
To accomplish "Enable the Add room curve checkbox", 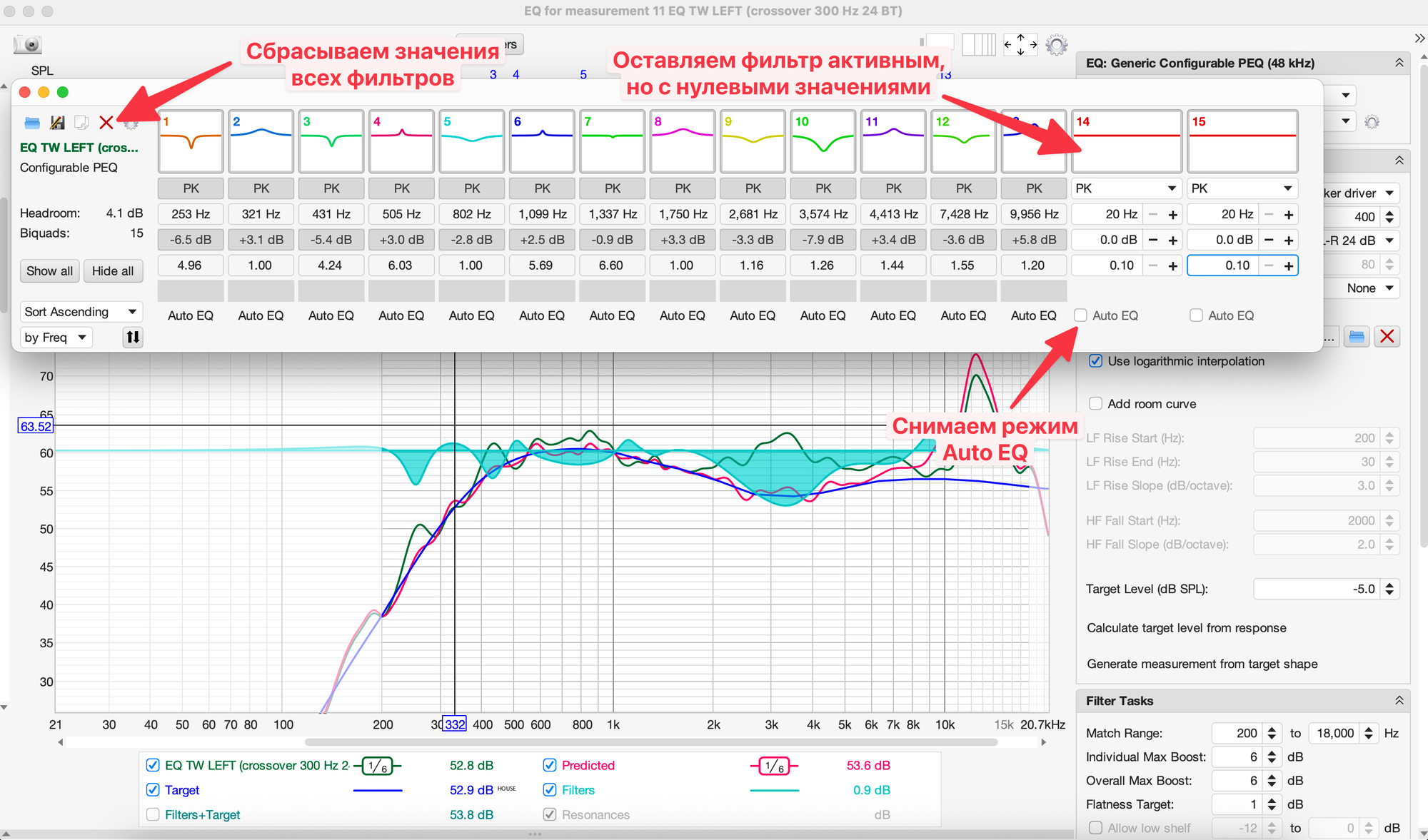I will coord(1095,404).
